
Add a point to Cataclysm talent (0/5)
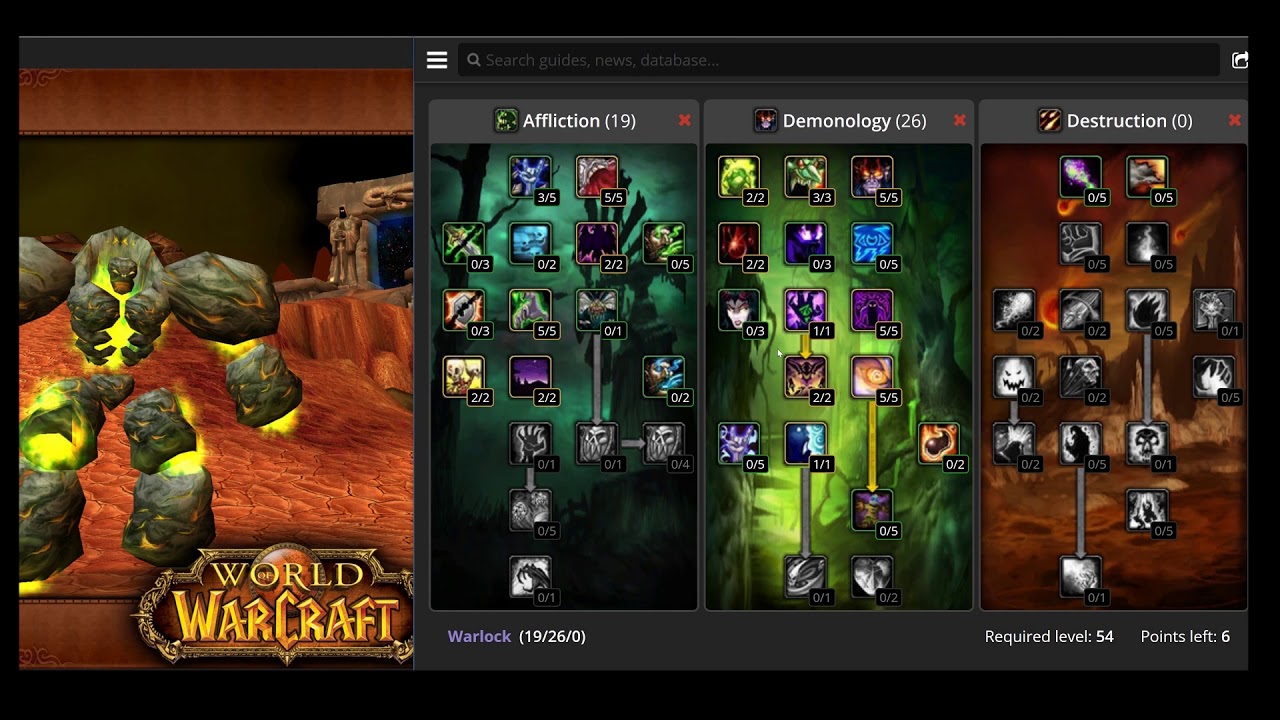tap(1147, 177)
